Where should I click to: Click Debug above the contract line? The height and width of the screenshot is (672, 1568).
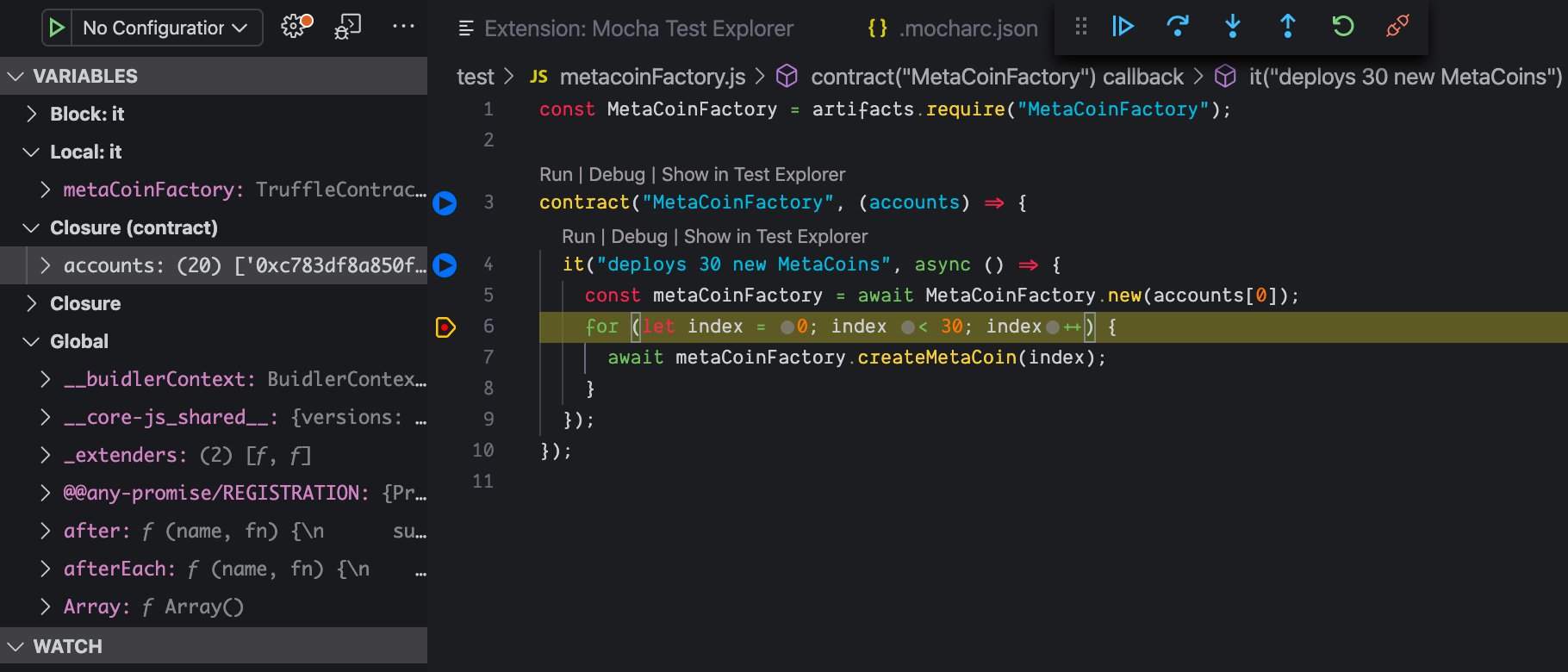[617, 174]
